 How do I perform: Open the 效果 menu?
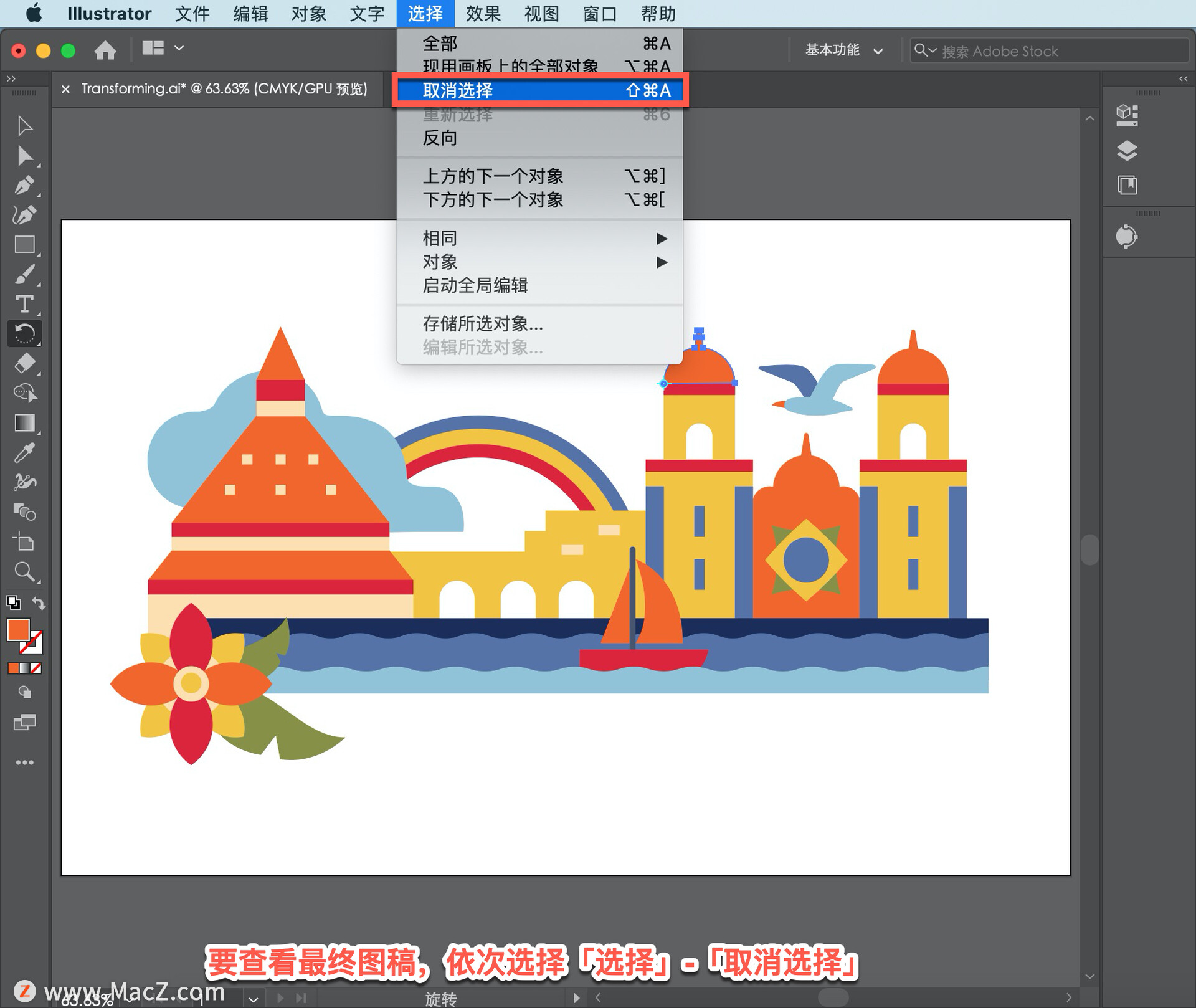[x=483, y=13]
